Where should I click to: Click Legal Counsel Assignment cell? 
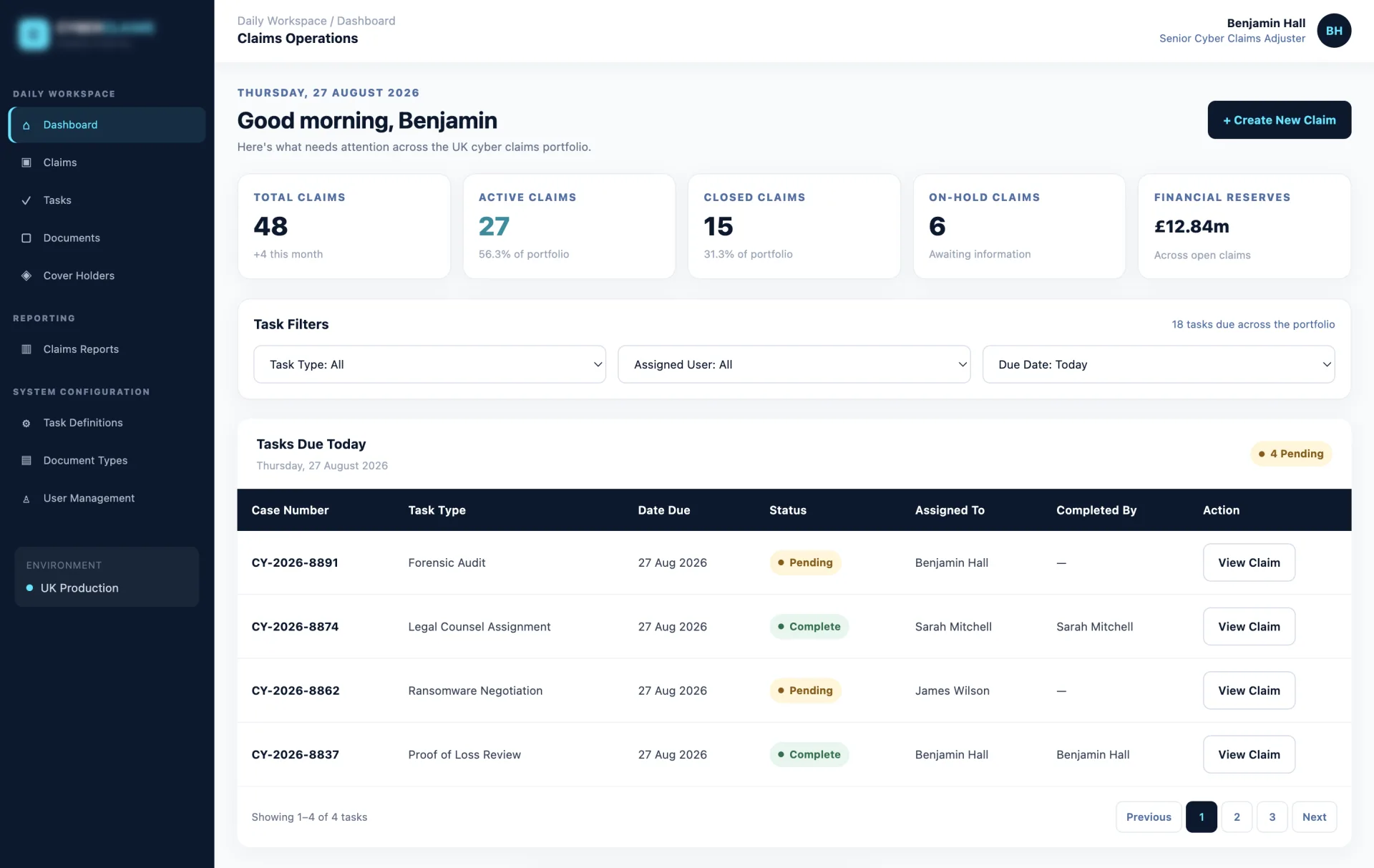(x=479, y=626)
